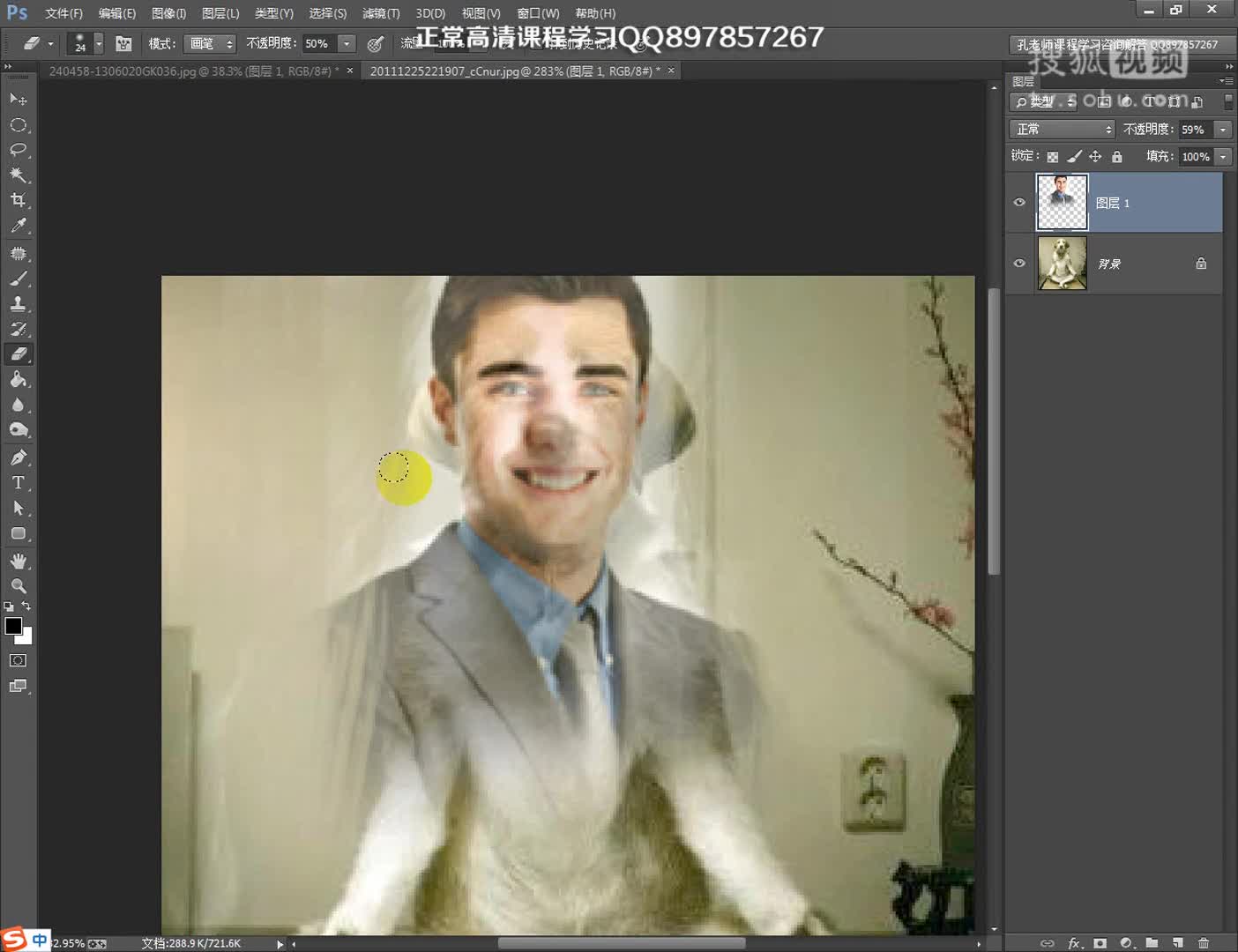The width and height of the screenshot is (1238, 952).
Task: Hide layer 图层 1
Action: tap(1019, 202)
